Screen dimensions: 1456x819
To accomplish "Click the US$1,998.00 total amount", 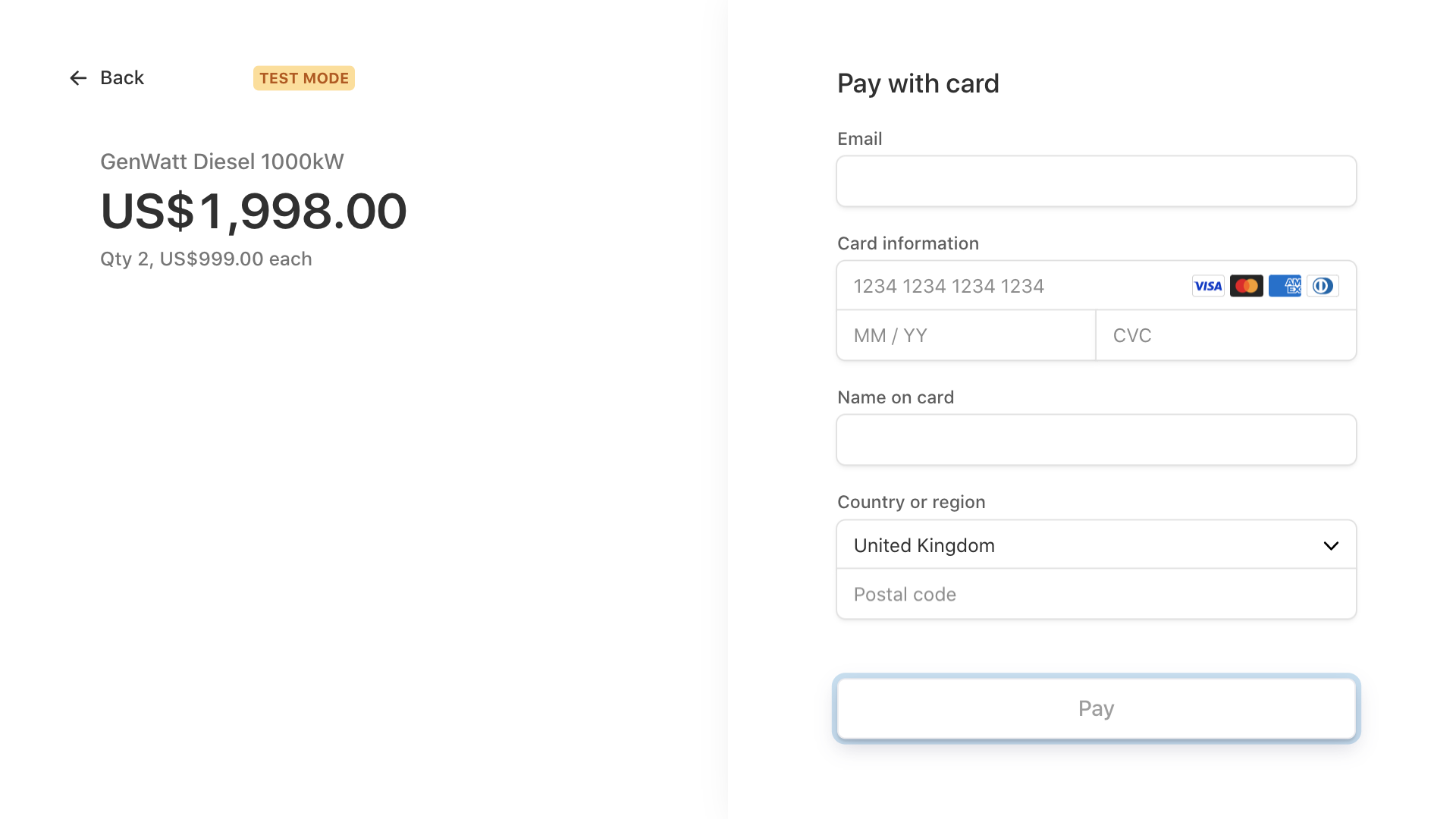I will pos(254,211).
